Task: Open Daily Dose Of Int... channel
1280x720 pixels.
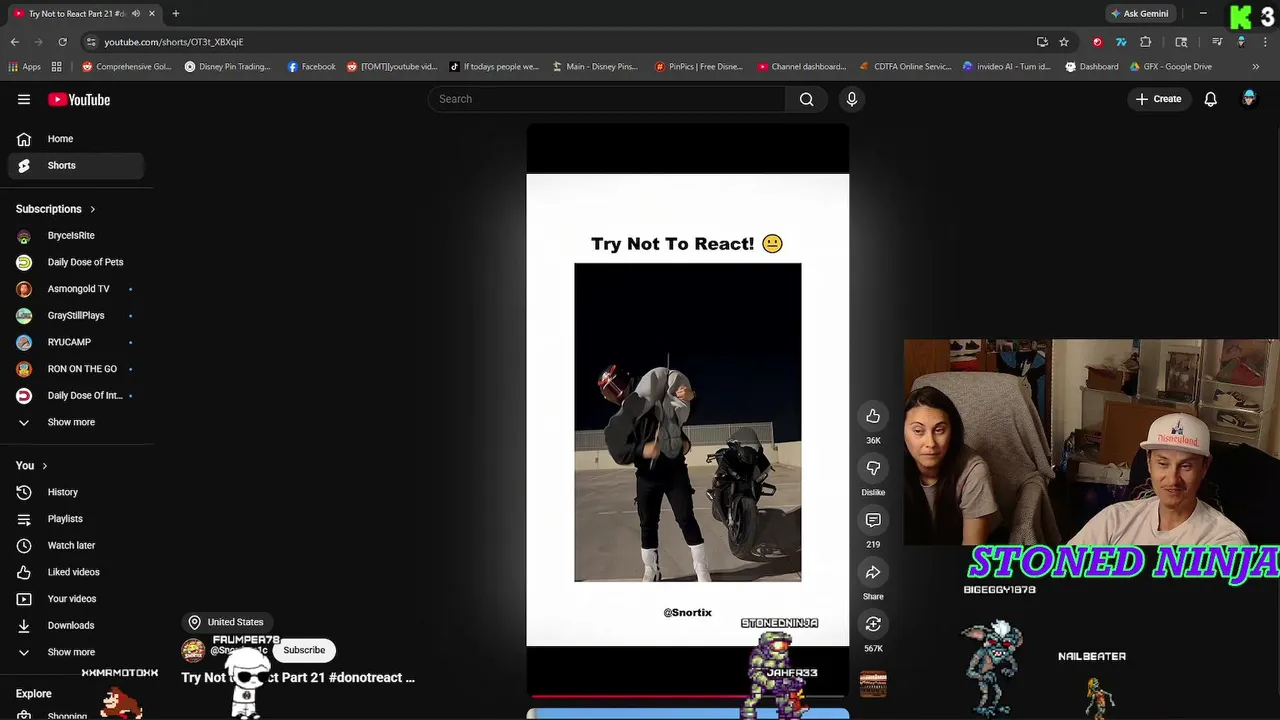Action: coord(75,395)
